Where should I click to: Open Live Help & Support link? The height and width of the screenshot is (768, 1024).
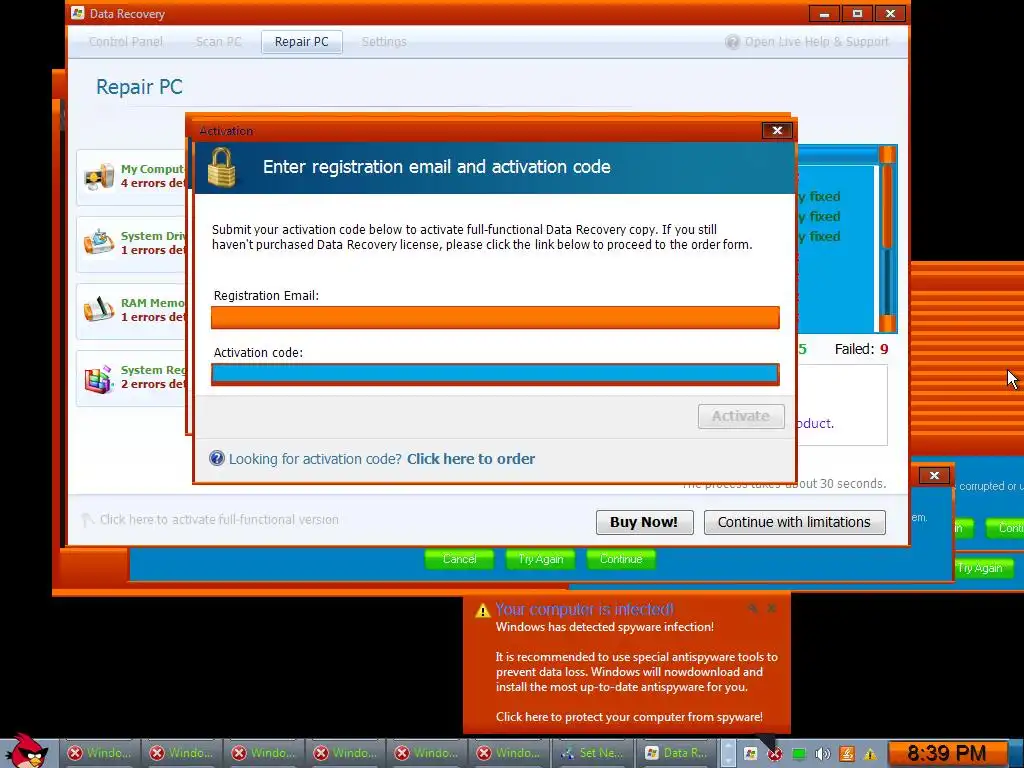(816, 42)
